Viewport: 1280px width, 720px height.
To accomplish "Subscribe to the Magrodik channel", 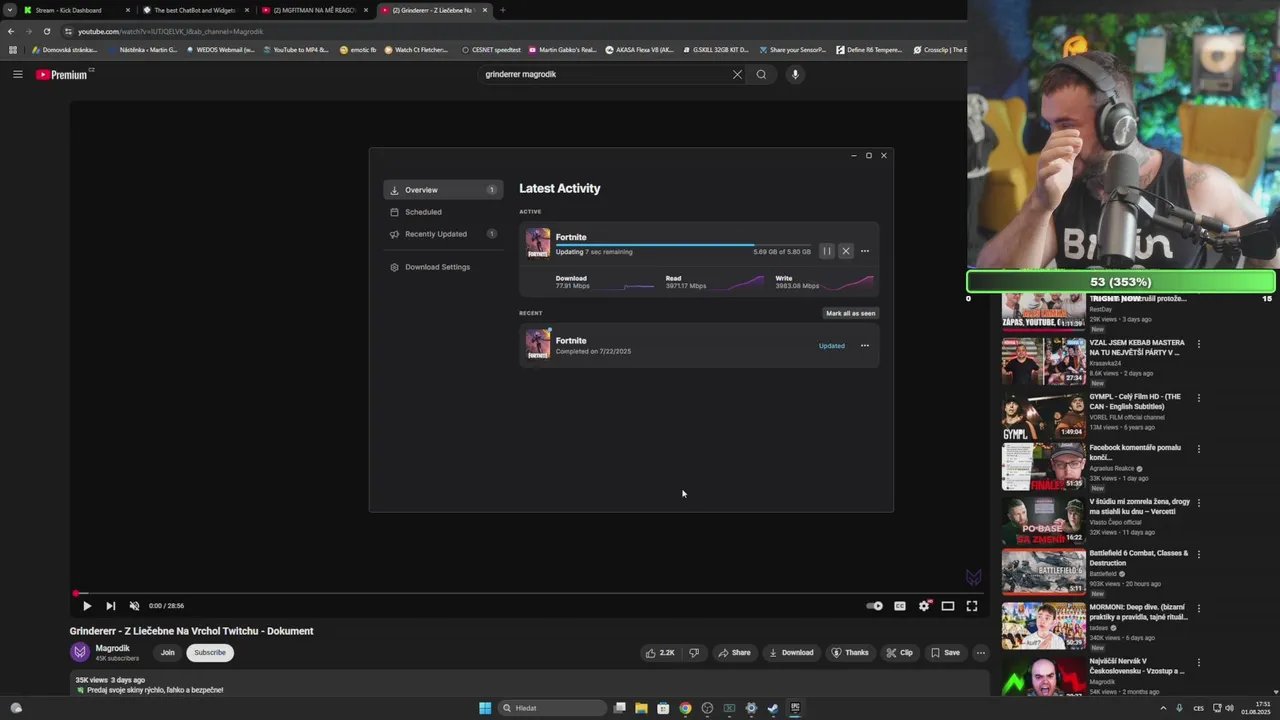I will click(x=210, y=653).
